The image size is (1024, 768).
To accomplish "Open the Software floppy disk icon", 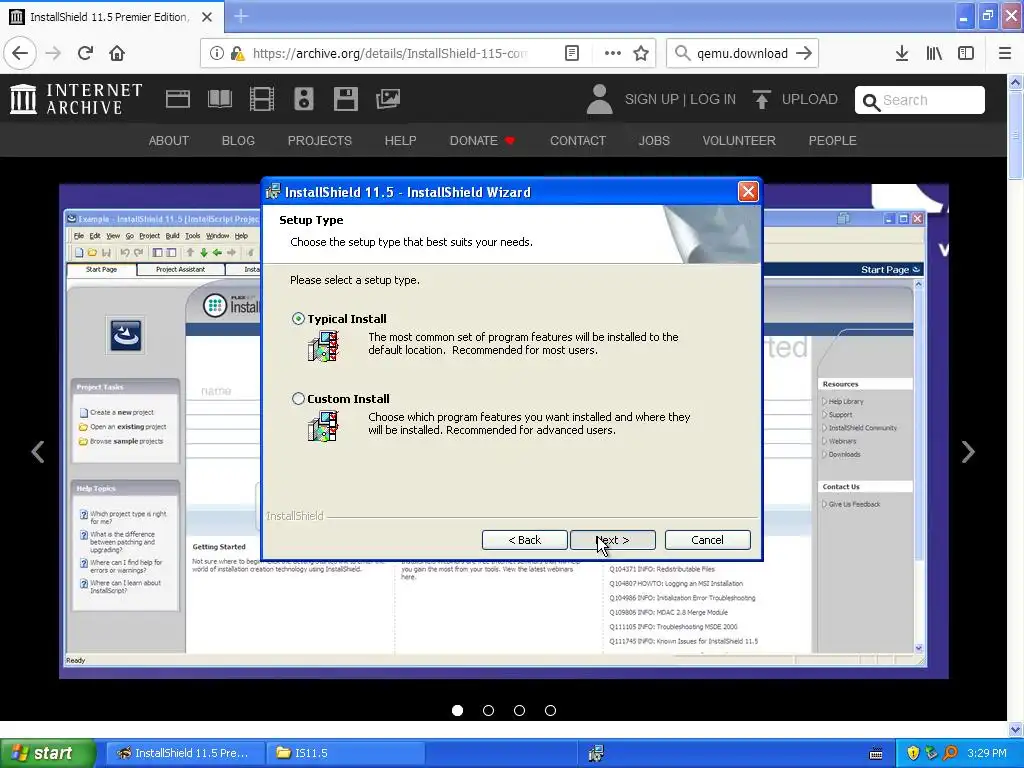I will click(x=345, y=99).
